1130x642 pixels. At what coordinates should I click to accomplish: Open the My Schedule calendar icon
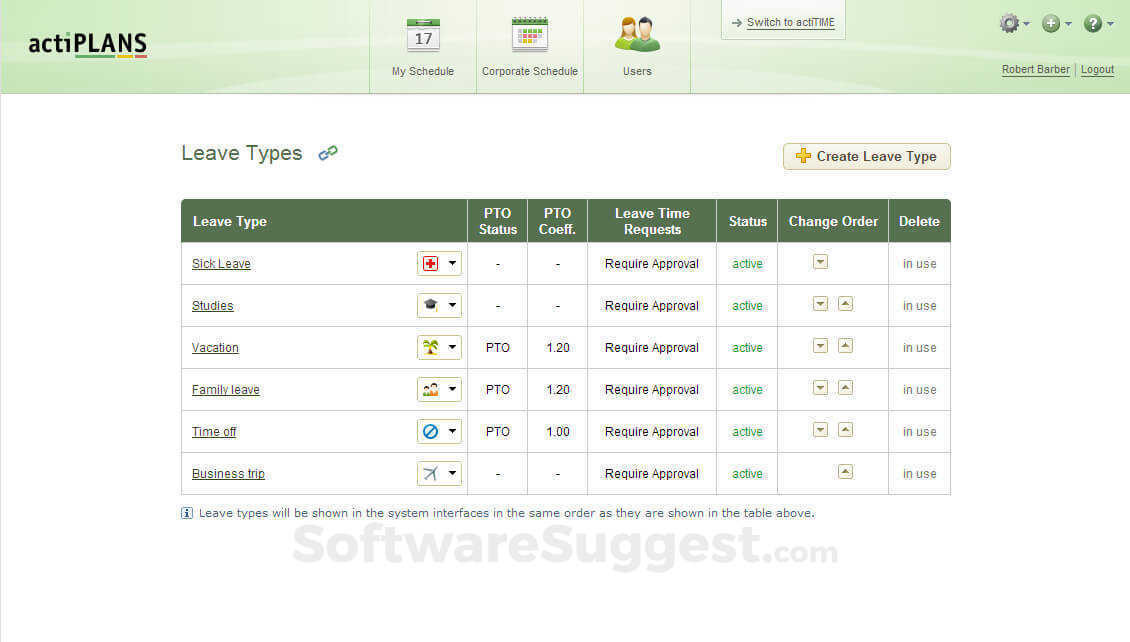[423, 37]
